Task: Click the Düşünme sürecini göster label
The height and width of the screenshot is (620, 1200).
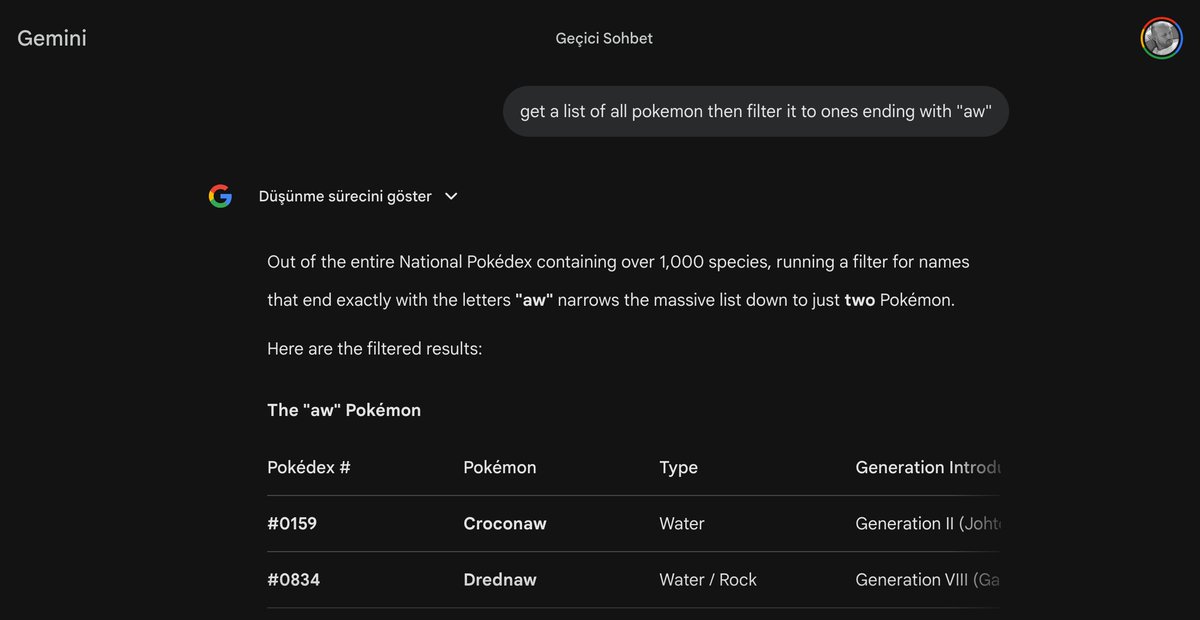Action: (345, 197)
